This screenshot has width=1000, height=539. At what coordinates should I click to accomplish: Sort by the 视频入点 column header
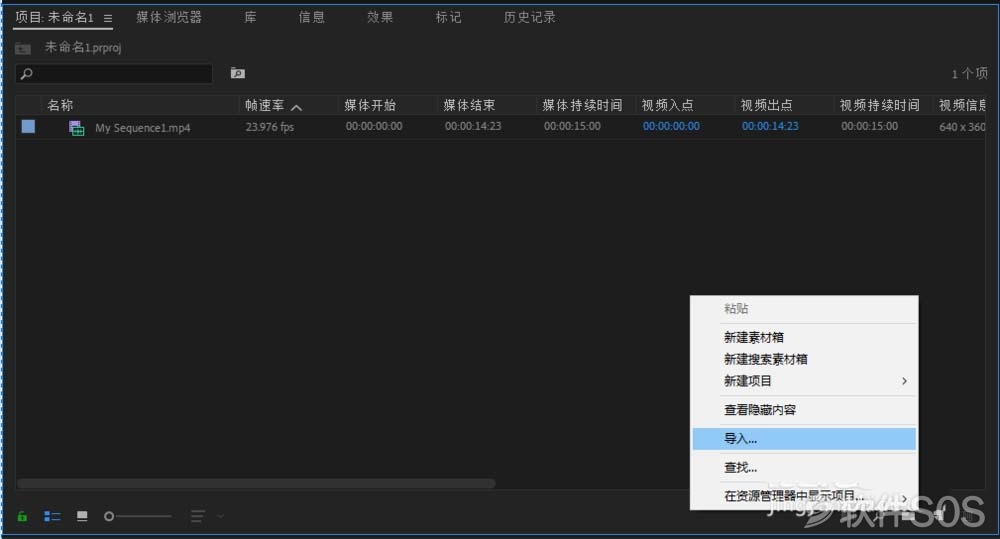tap(668, 105)
